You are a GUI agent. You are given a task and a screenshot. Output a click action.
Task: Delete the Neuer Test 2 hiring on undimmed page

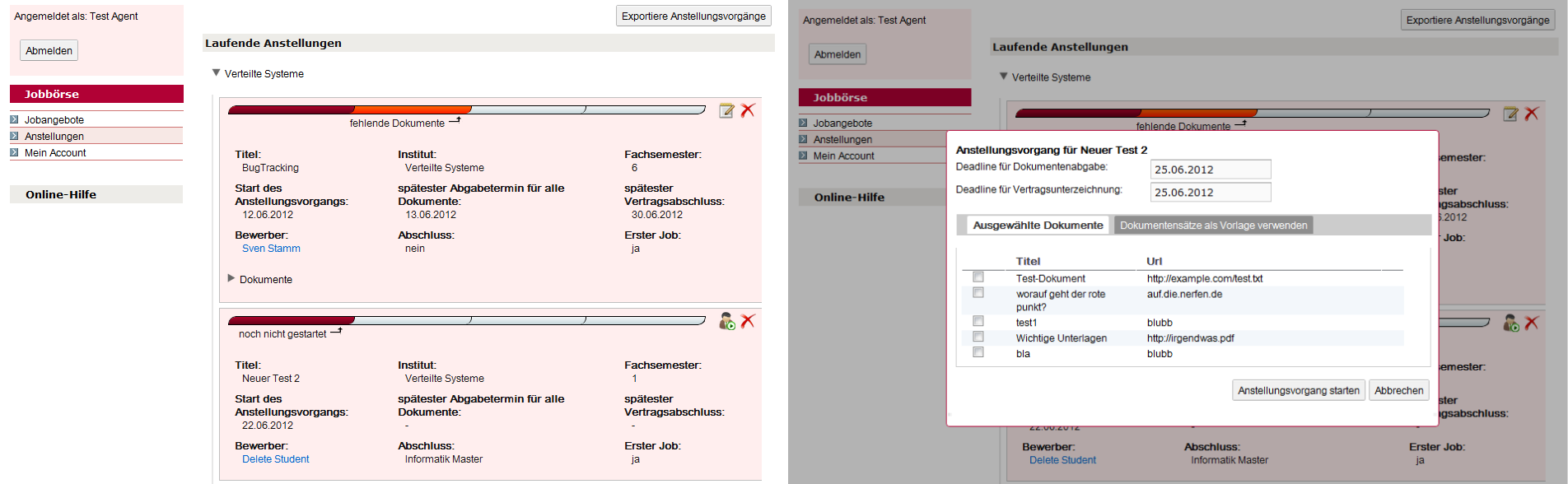[748, 321]
